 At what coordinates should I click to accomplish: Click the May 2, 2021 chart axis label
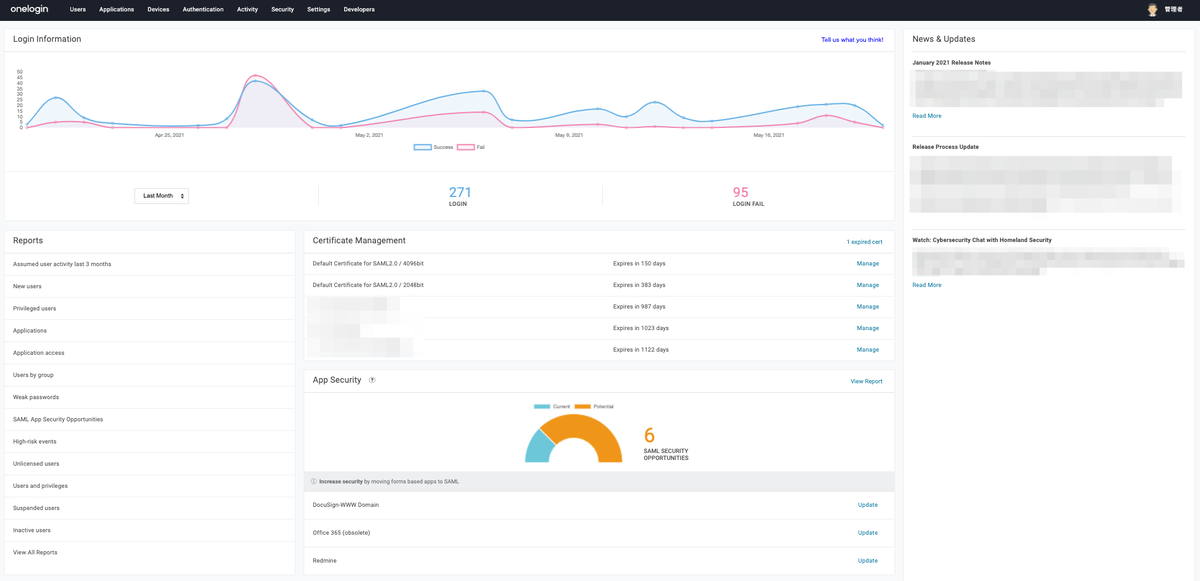coord(369,135)
